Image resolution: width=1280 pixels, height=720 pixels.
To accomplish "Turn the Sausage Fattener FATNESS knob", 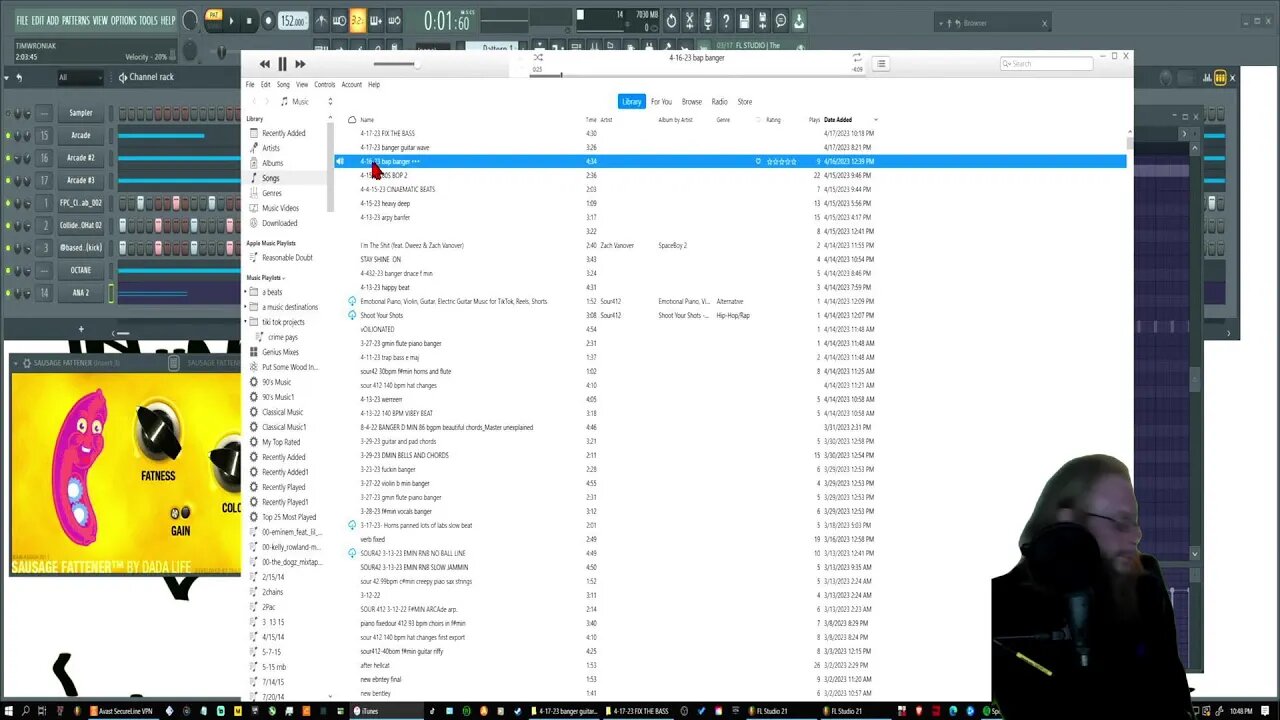I will (x=157, y=431).
